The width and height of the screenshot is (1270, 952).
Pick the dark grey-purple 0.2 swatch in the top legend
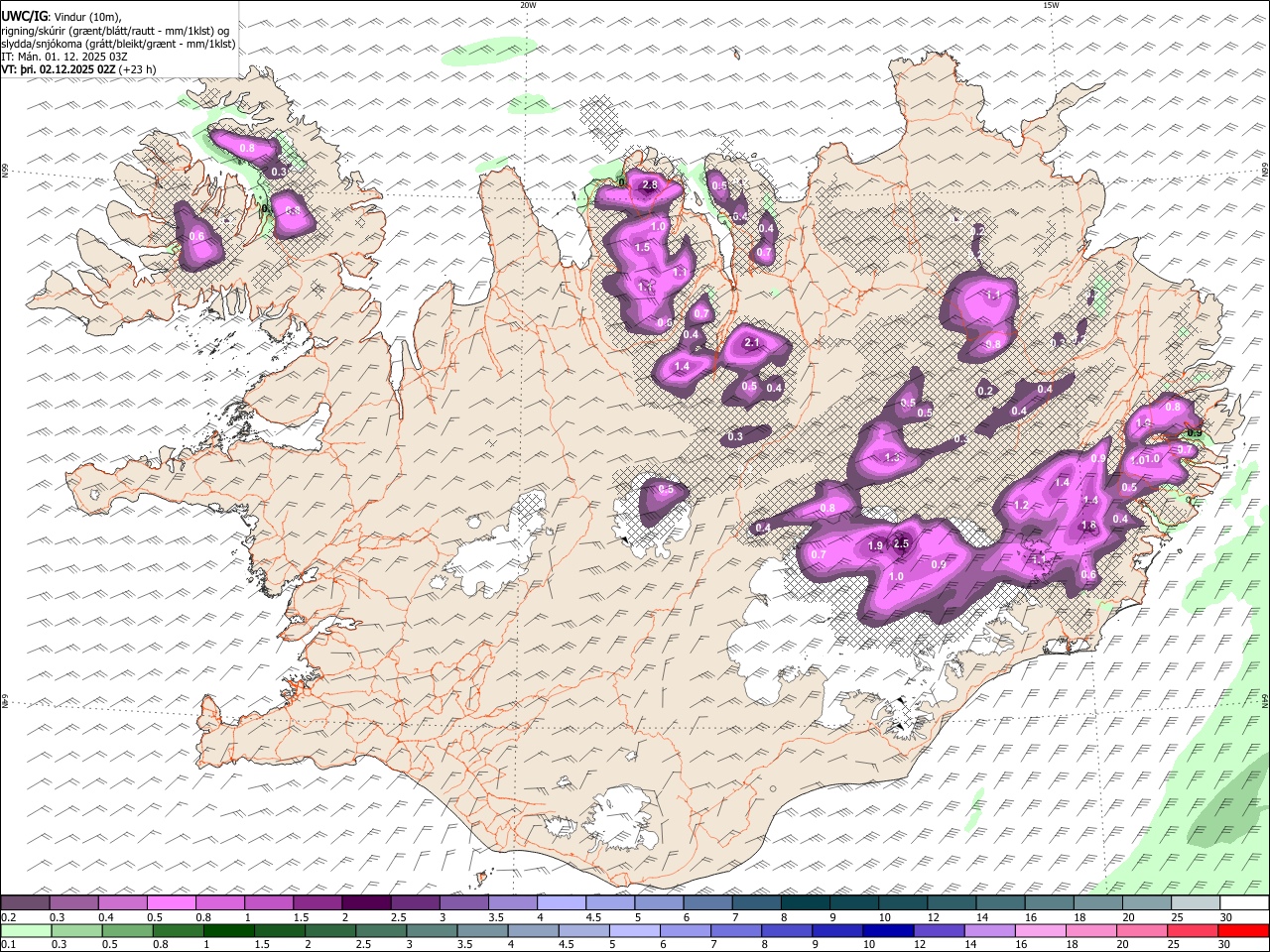(x=26, y=903)
